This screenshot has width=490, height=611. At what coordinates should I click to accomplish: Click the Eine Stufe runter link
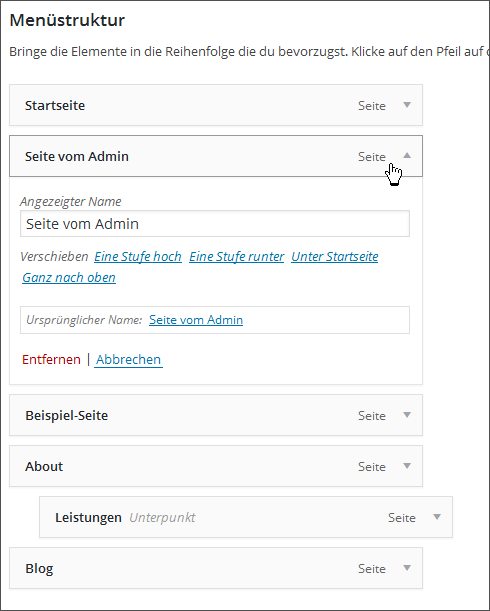pyautogui.click(x=237, y=256)
